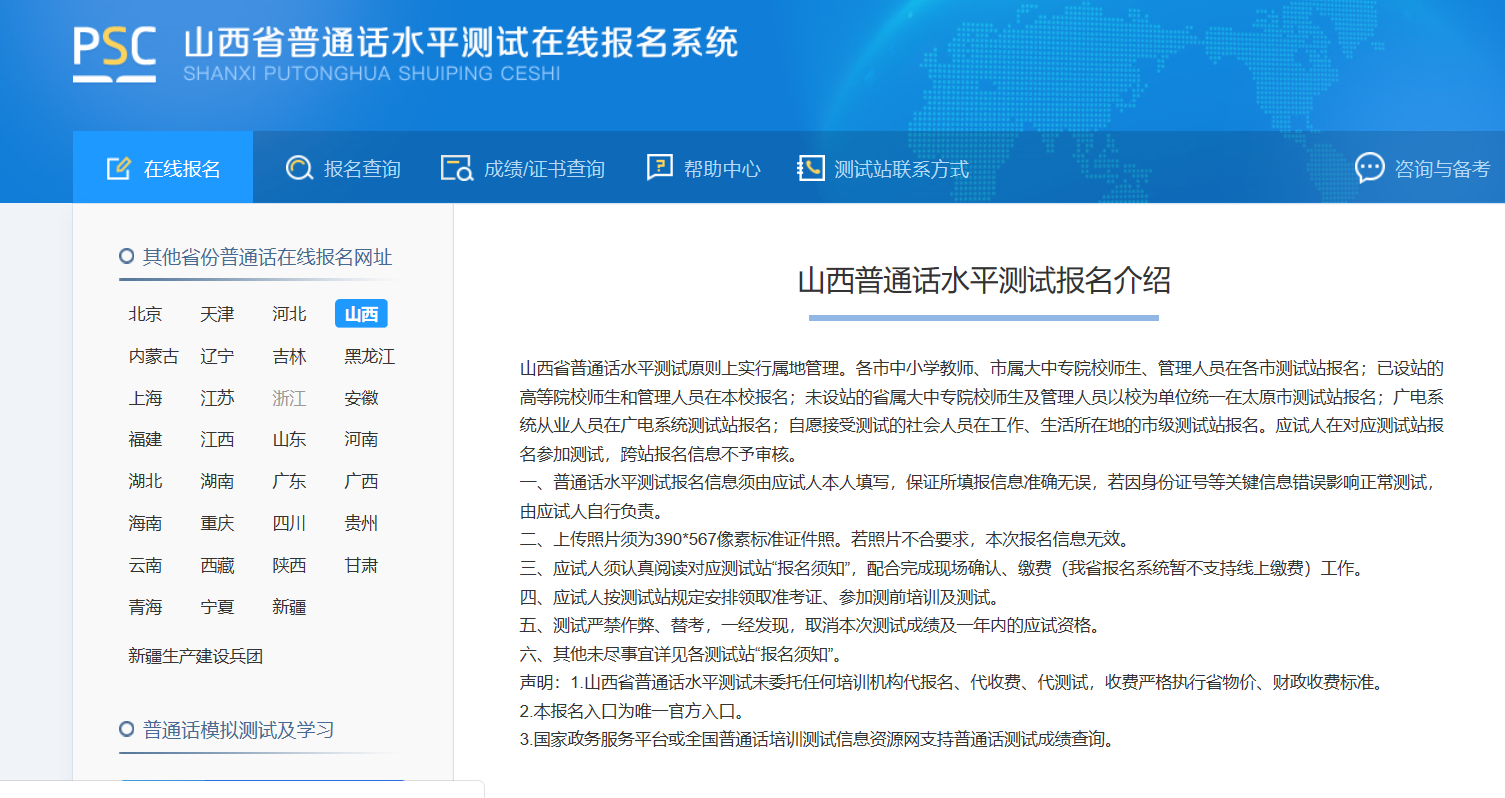Screen dimensions: 1505x798
Task: Open the 在线报名 tab
Action: tap(163, 168)
